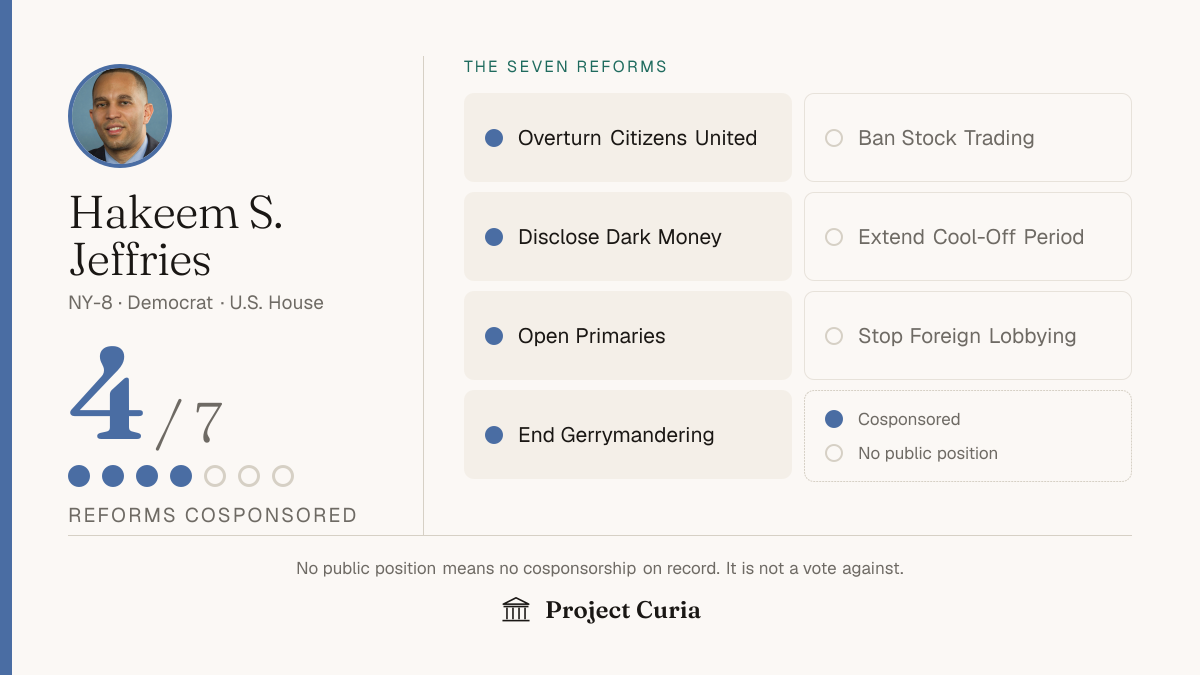Select the Stop Foreign Lobbying card
Image resolution: width=1200 pixels, height=675 pixels.
[x=968, y=336]
